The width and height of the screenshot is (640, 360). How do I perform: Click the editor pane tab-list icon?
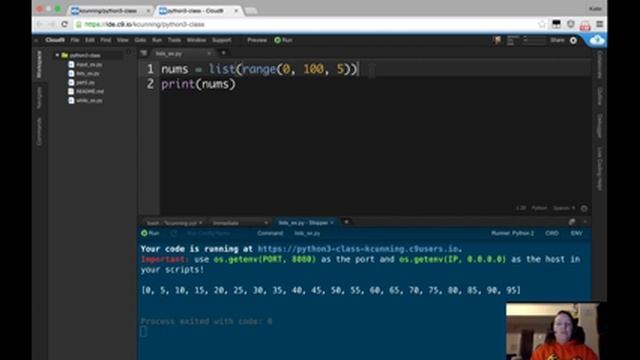[144, 53]
